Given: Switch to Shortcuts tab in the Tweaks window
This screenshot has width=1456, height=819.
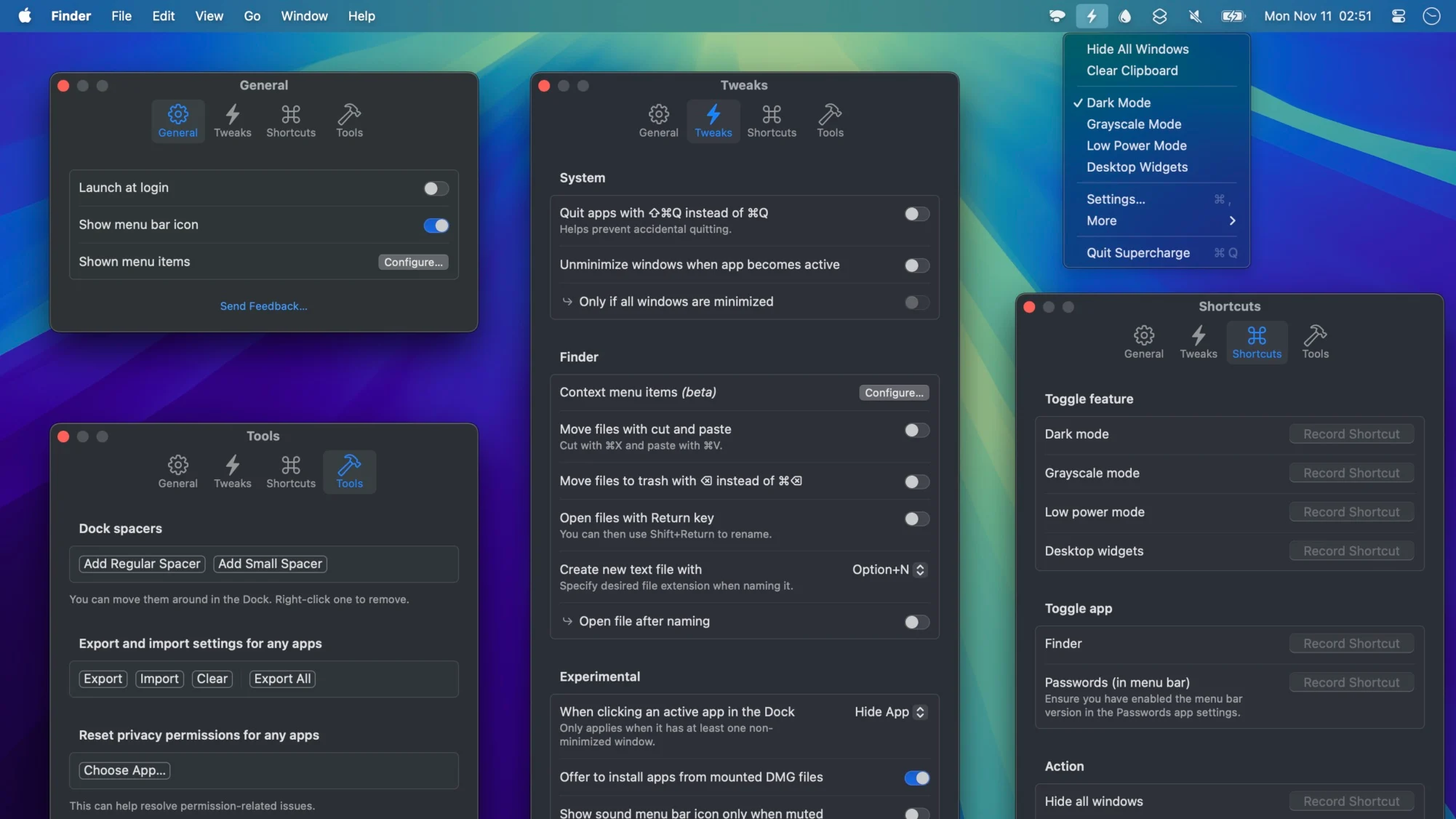Looking at the screenshot, I should coord(772,120).
